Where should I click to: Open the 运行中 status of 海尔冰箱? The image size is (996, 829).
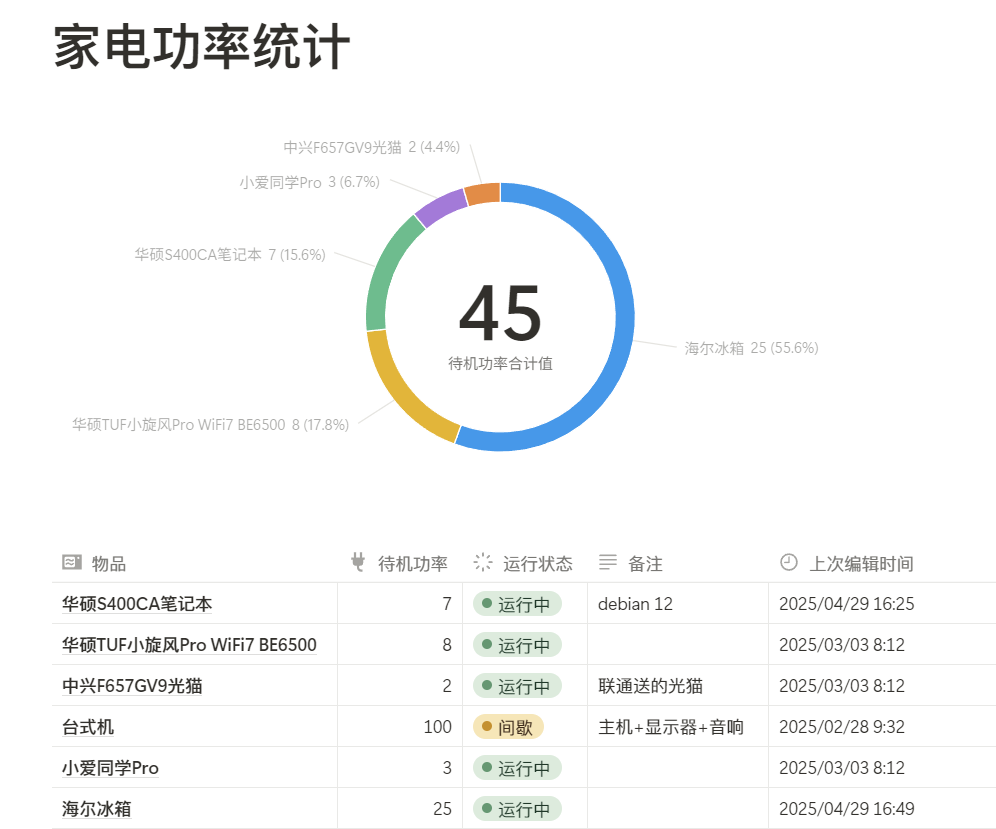pos(516,809)
